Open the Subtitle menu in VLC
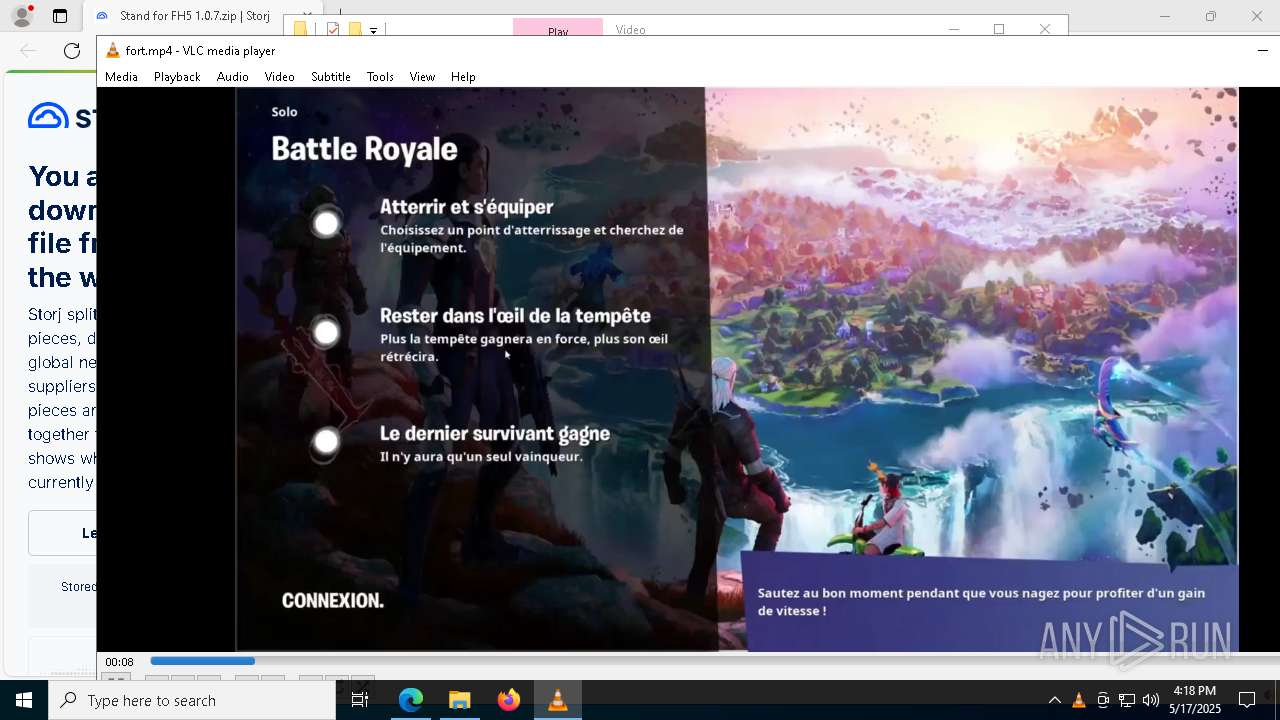The width and height of the screenshot is (1280, 720). point(330,77)
